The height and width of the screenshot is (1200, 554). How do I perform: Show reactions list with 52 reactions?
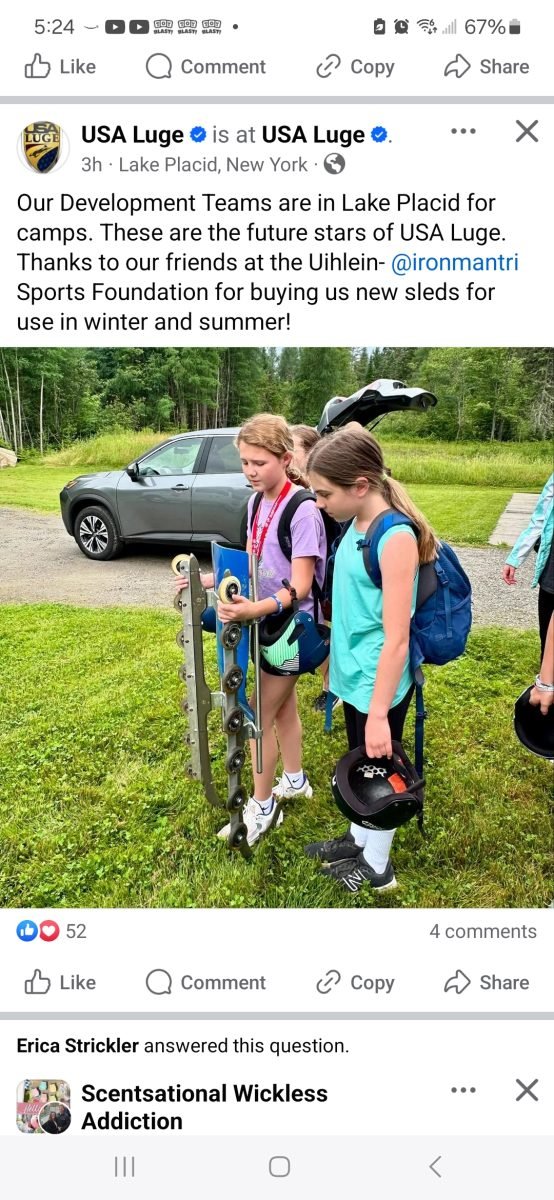(52, 931)
